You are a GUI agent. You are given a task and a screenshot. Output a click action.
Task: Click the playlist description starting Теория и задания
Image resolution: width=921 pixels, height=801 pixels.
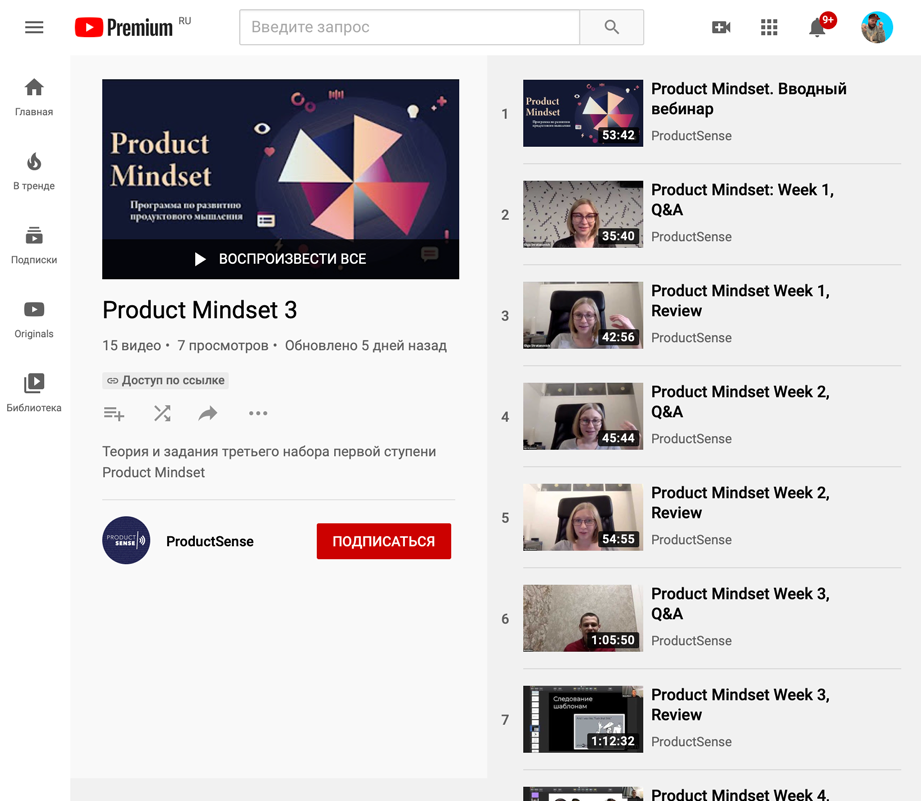(269, 462)
